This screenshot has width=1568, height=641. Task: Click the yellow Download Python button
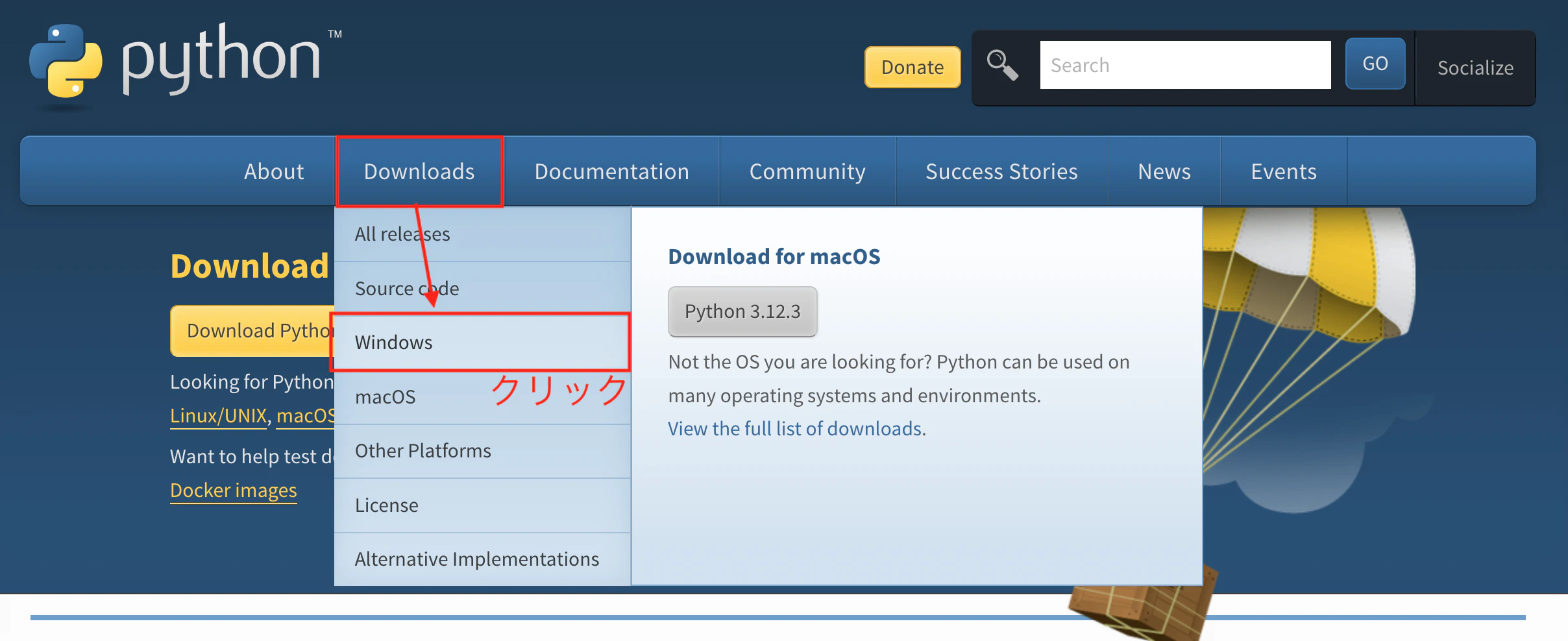pos(253,331)
